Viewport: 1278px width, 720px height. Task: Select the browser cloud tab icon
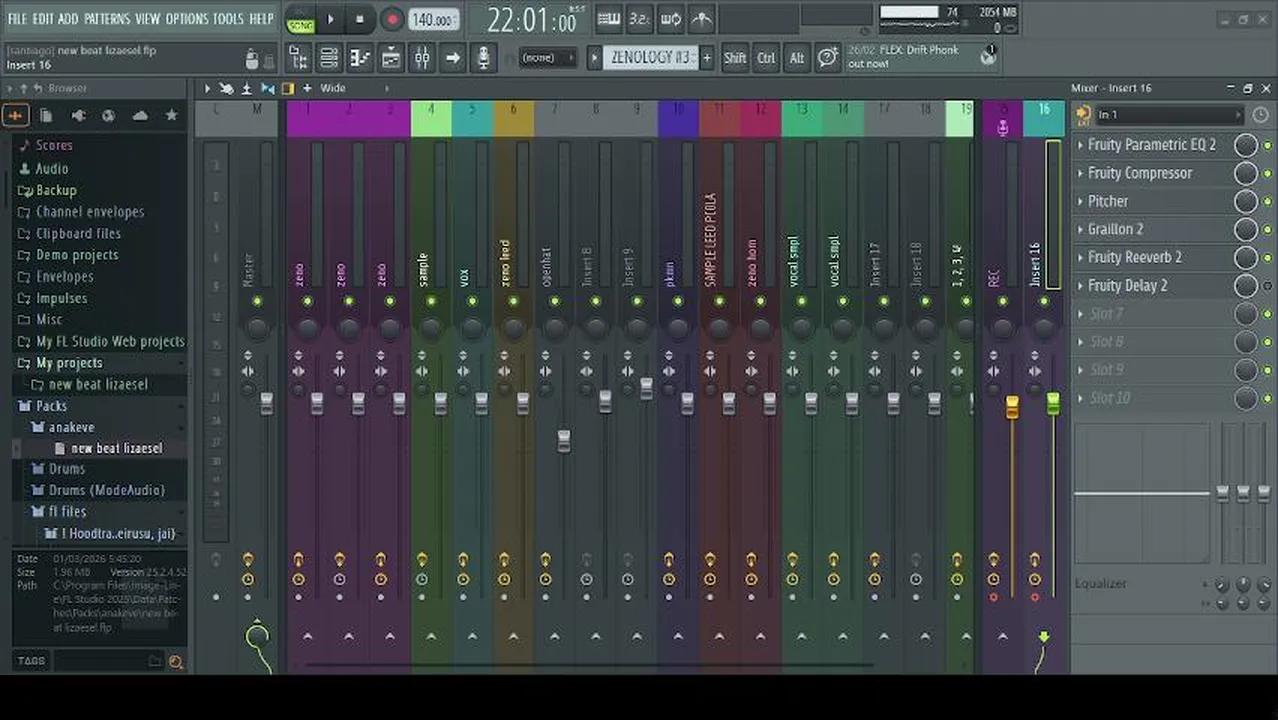[140, 116]
